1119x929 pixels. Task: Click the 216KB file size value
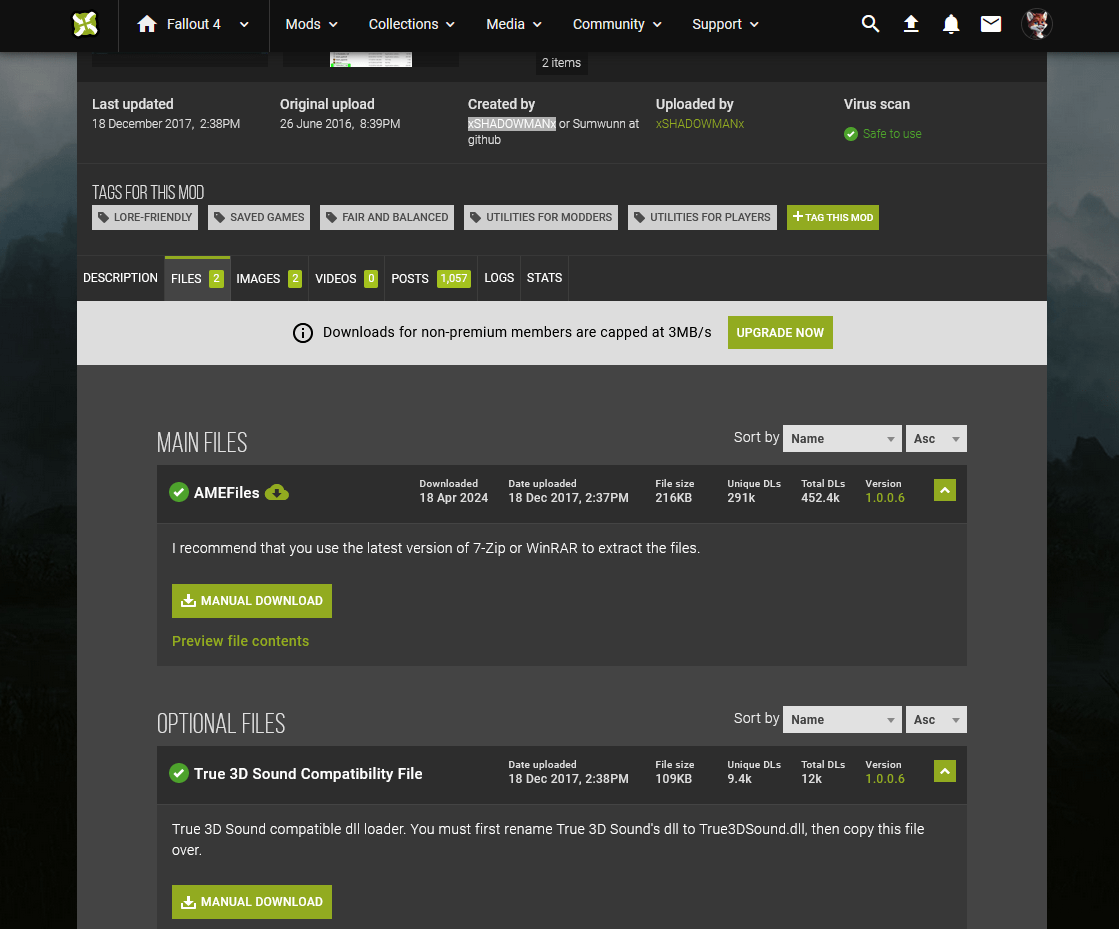(674, 498)
